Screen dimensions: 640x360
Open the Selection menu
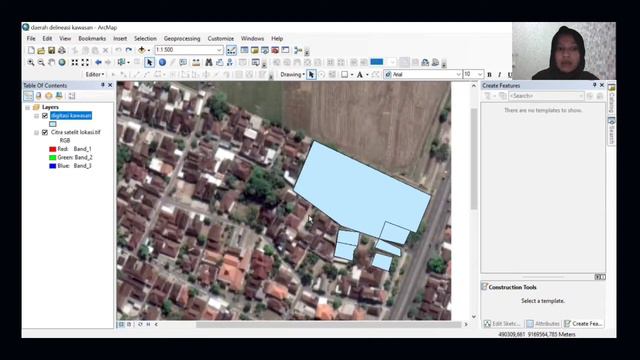click(x=145, y=38)
